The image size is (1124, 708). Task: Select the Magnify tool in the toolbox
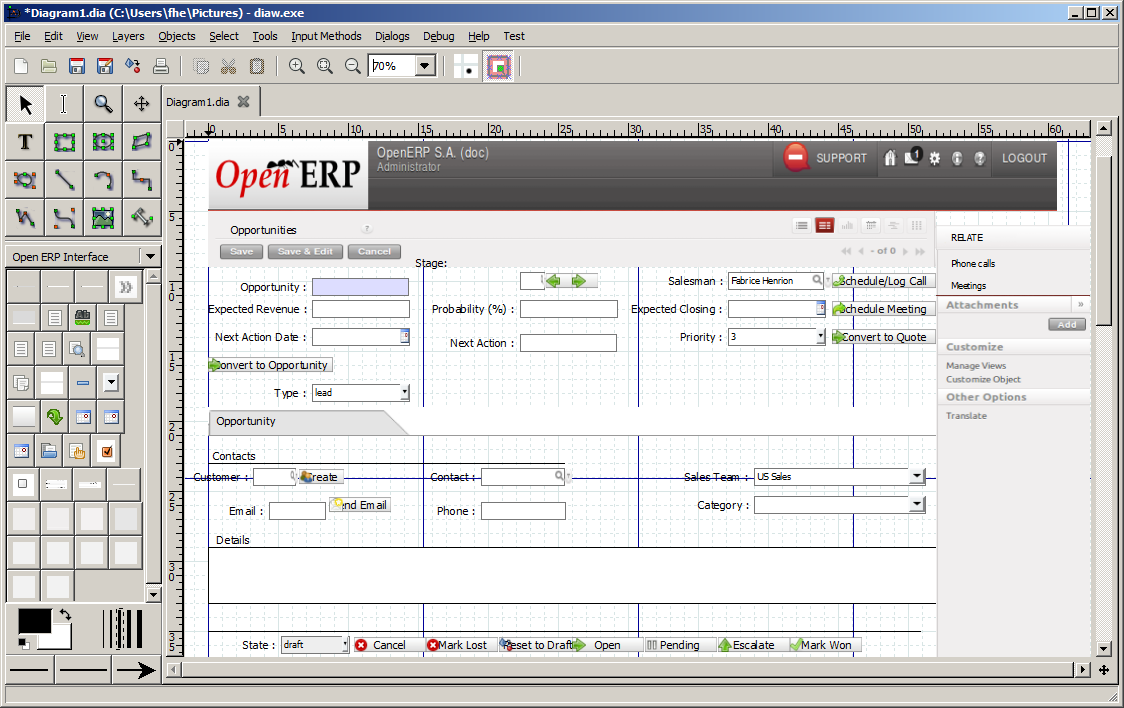point(103,104)
